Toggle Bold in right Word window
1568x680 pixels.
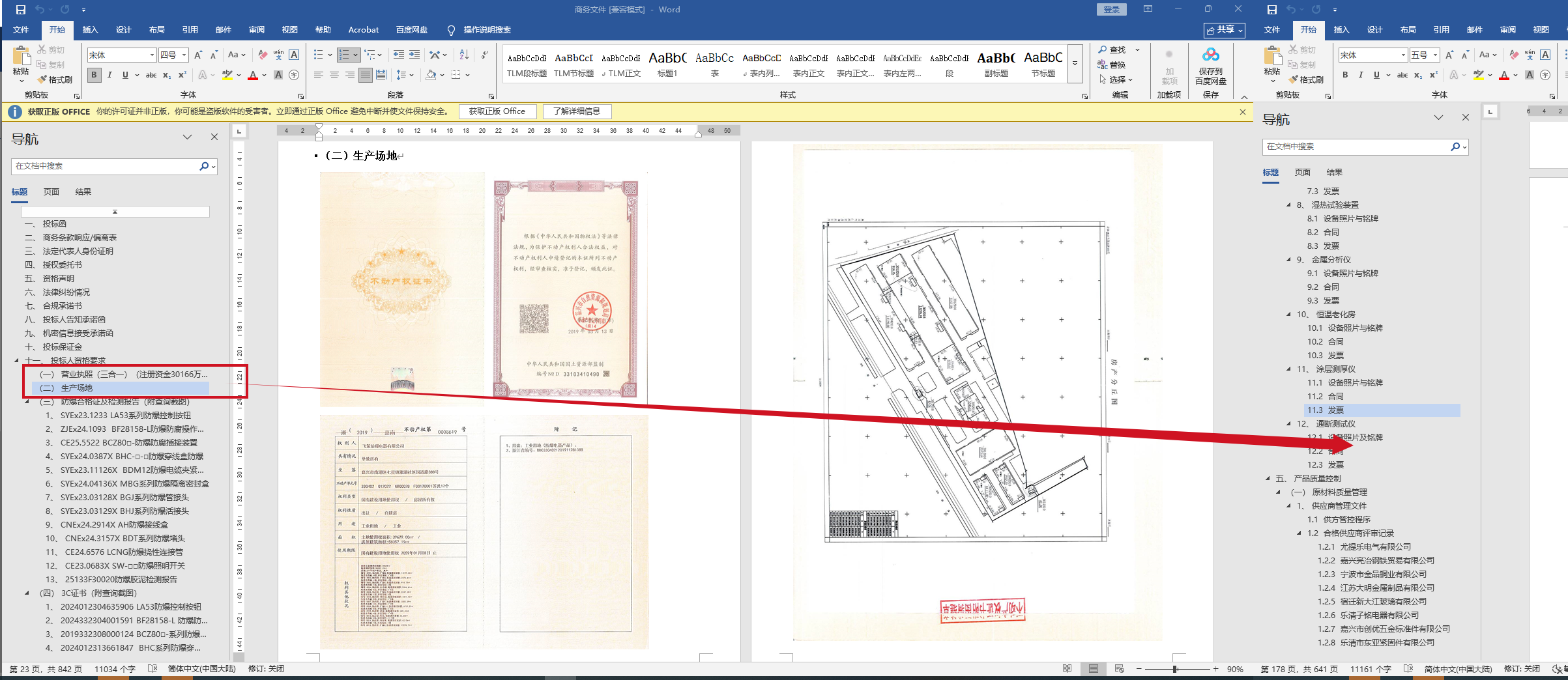coord(1345,75)
